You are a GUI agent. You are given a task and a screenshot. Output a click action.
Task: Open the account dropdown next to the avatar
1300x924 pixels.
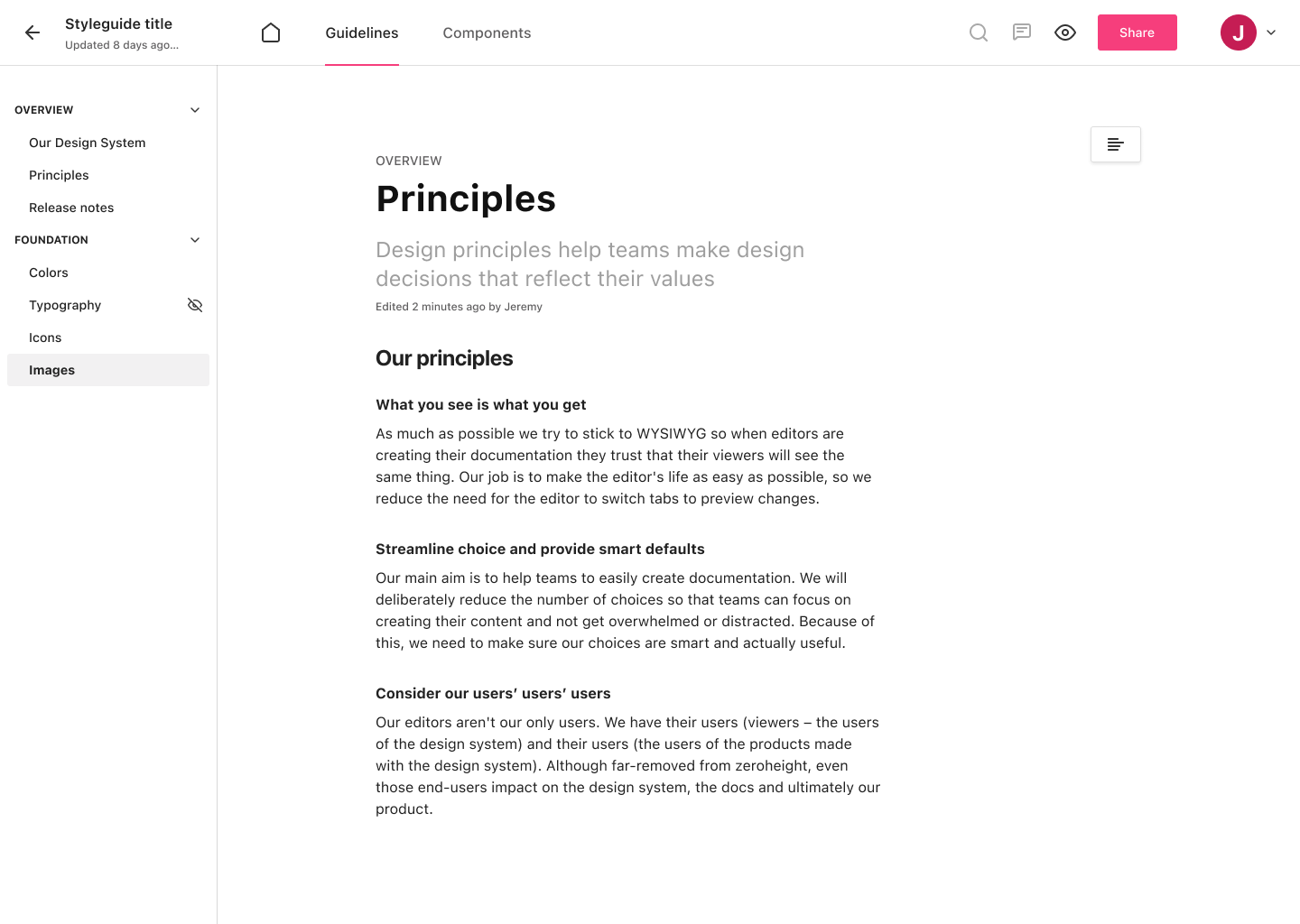point(1271,32)
